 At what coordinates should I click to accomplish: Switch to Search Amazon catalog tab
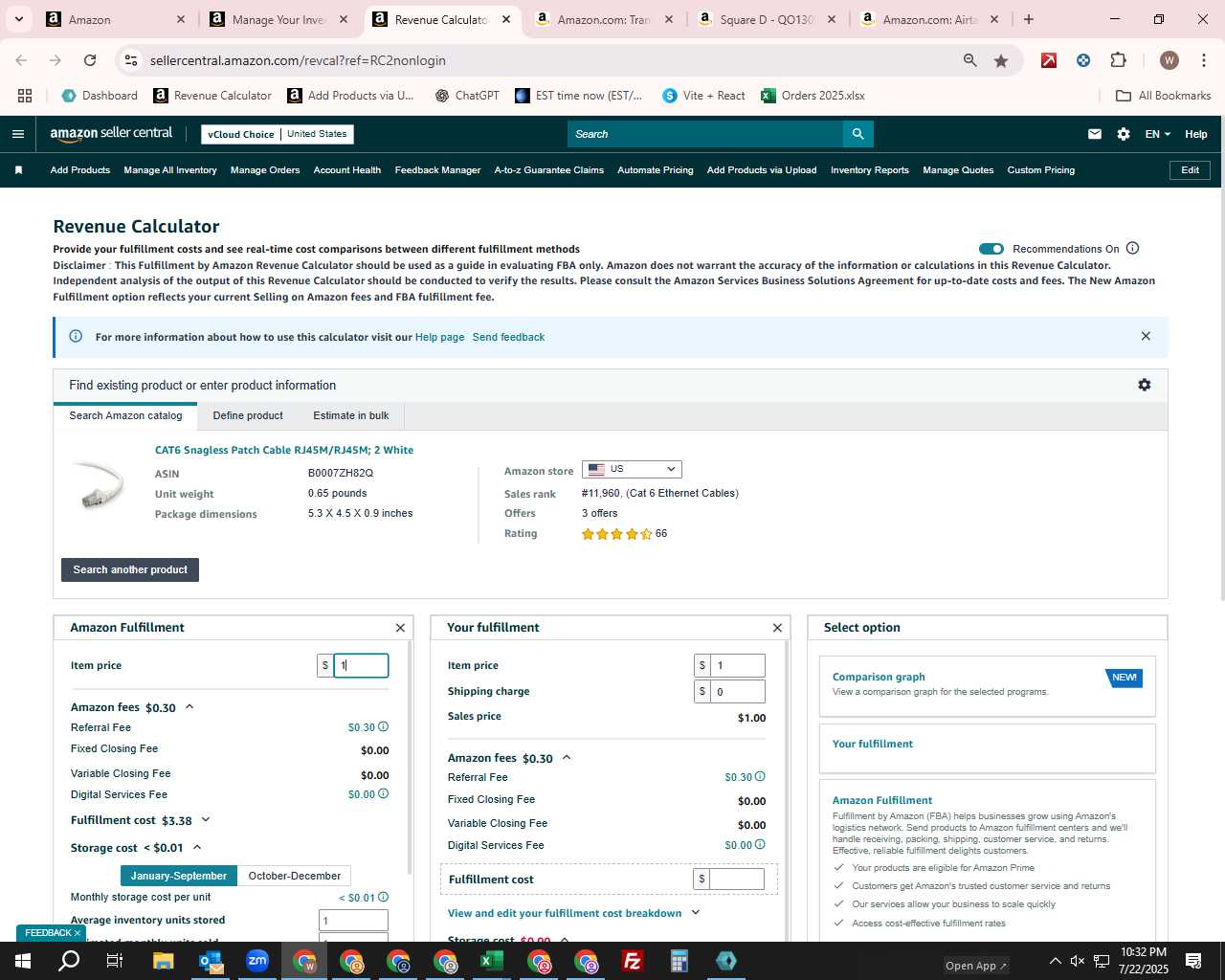click(x=125, y=415)
